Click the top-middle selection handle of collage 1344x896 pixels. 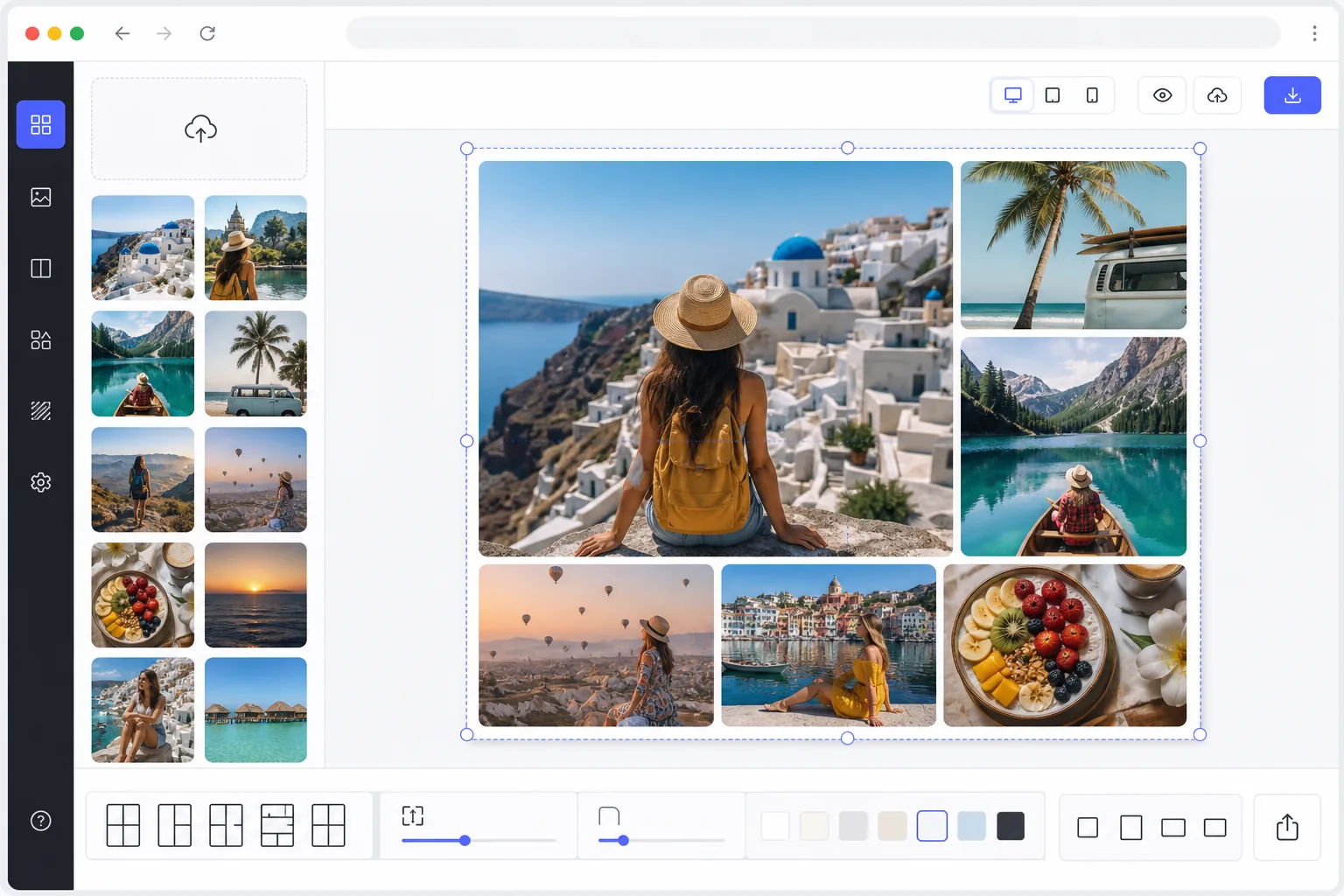pyautogui.click(x=847, y=148)
